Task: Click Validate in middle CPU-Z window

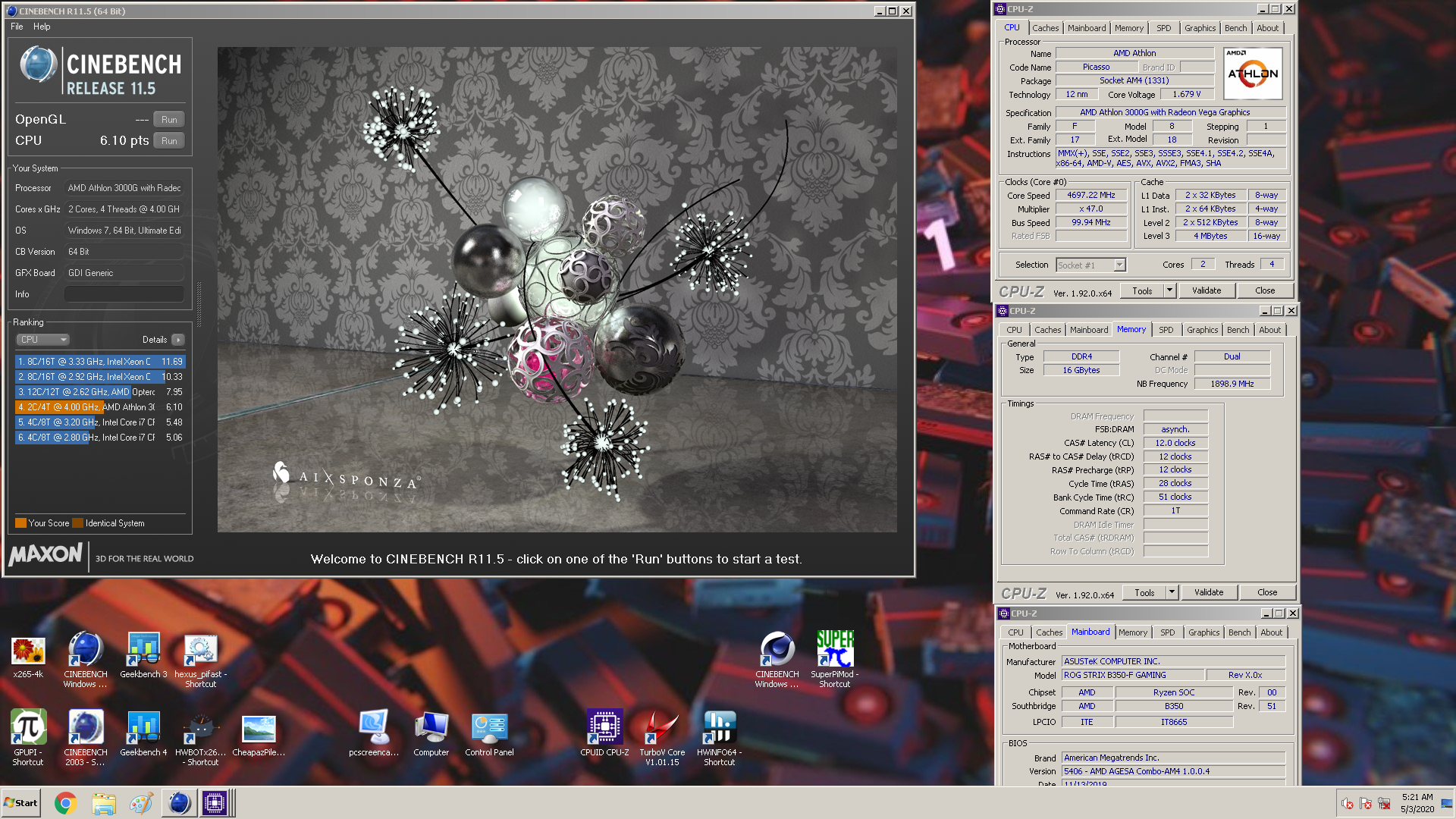Action: click(x=1209, y=592)
